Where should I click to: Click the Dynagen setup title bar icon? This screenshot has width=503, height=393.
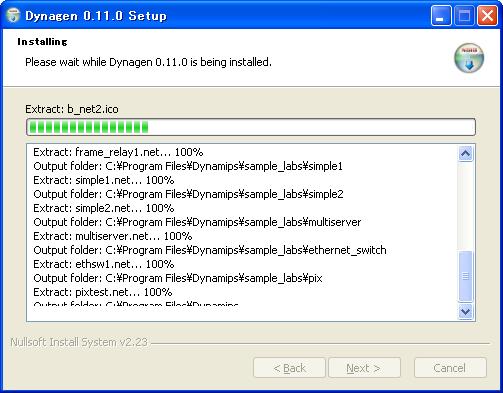[x=13, y=15]
